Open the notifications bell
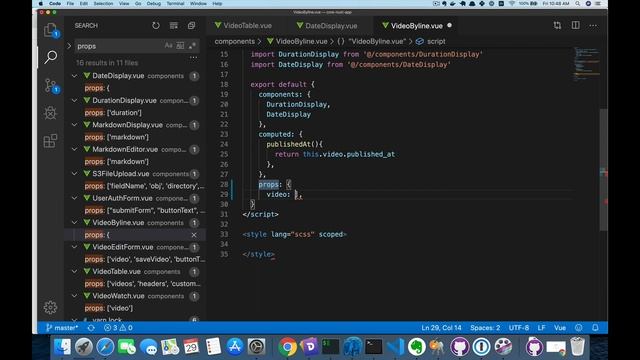640x360 pixels. [596, 328]
